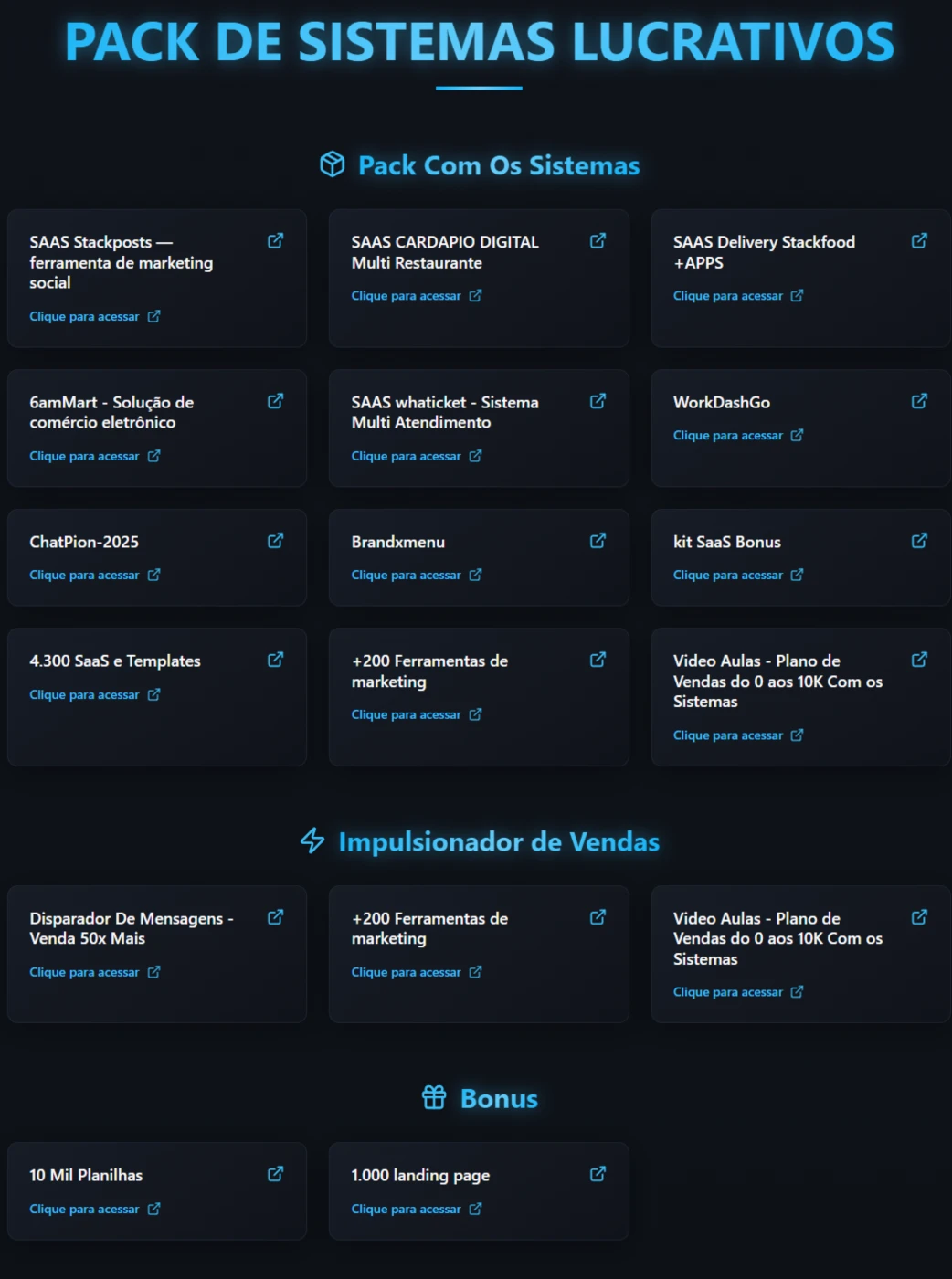Click external link icon on SAAS Delivery Stackfood card
This screenshot has height=1279, width=952.
919,241
